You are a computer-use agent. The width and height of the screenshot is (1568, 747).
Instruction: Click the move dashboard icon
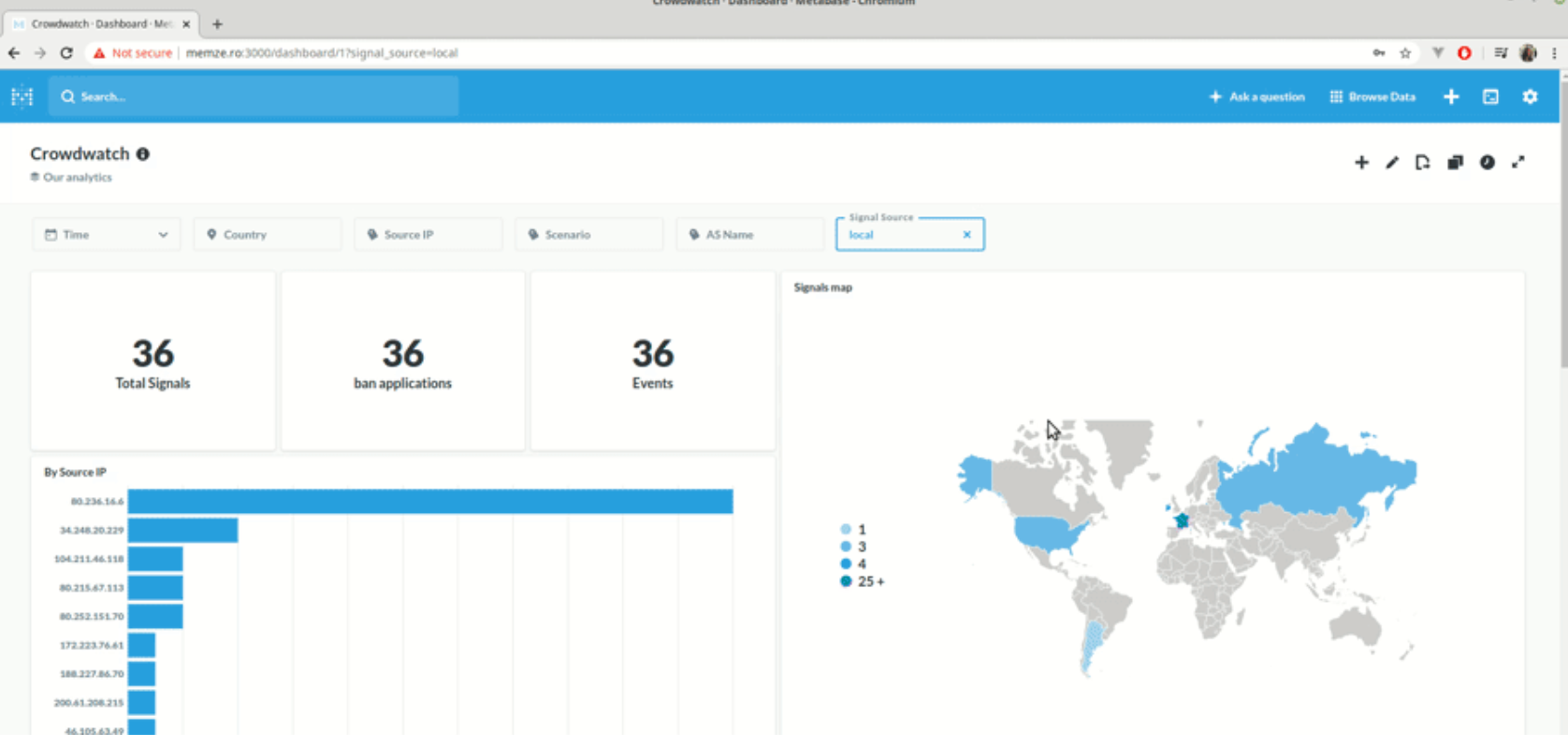pyautogui.click(x=1423, y=163)
